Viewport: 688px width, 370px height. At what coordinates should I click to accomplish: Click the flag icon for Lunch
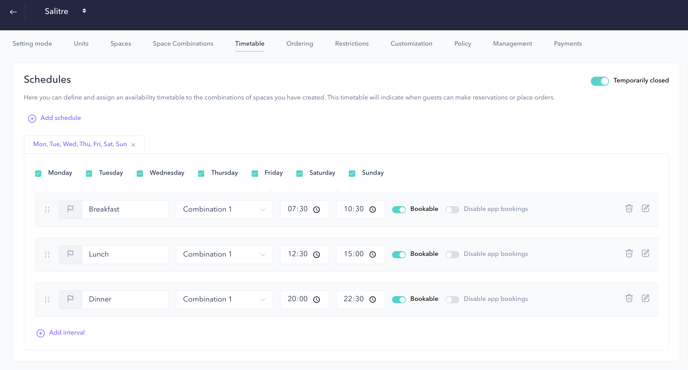70,254
